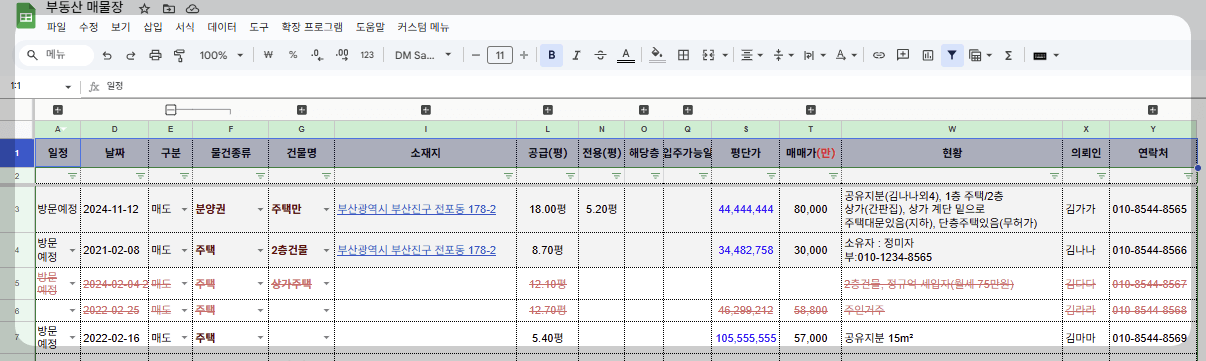1206x361 pixels.
Task: Focus the 메뉴 search field
Action: click(x=58, y=55)
